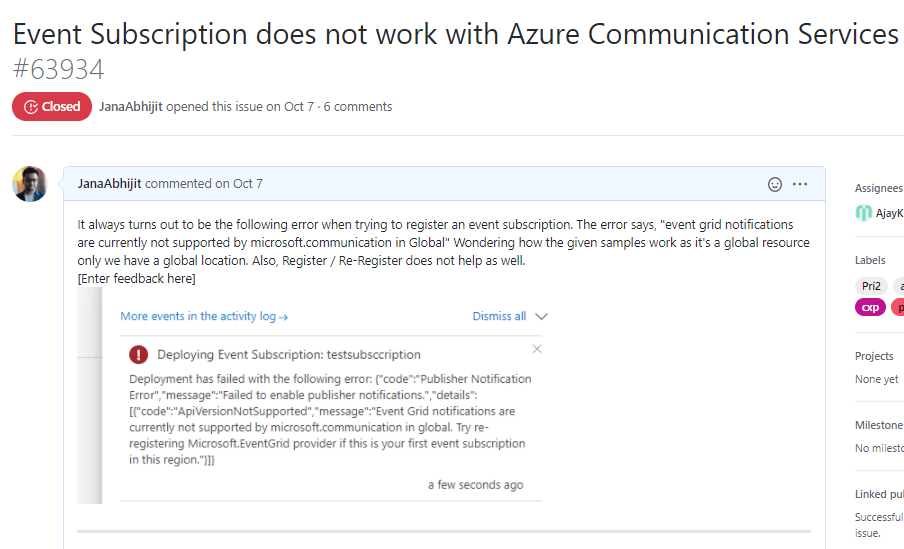Click the Labels sidebar heading
The height and width of the screenshot is (549, 904).
pyautogui.click(x=870, y=260)
